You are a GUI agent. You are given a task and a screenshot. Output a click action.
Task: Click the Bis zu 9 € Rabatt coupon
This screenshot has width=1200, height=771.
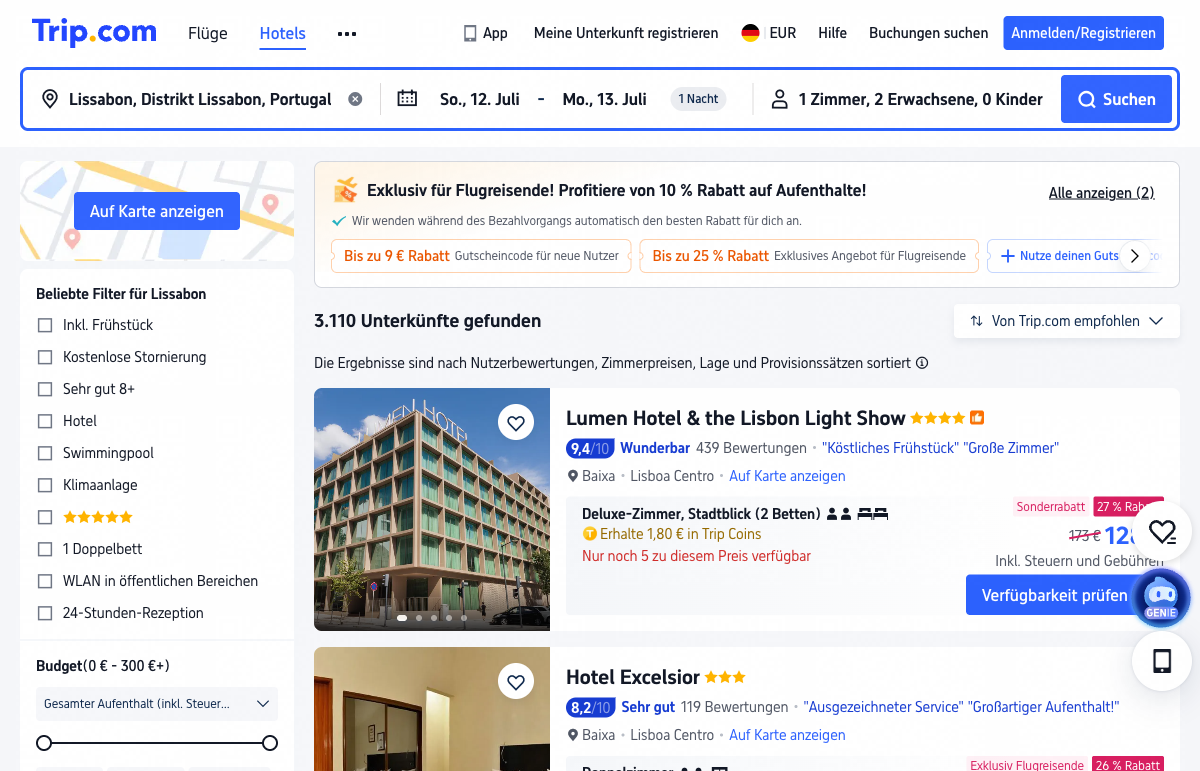click(x=481, y=256)
